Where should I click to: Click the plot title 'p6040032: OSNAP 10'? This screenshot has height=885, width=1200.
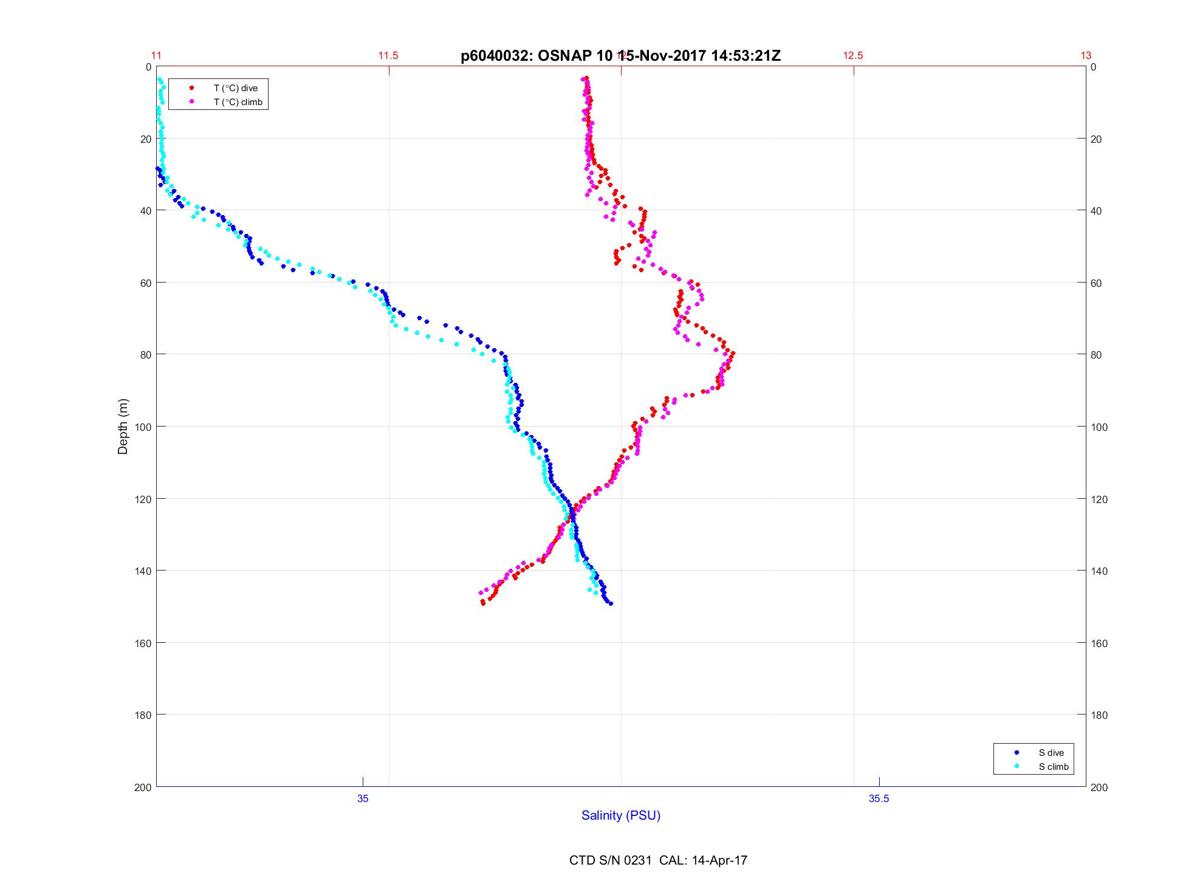(537, 56)
